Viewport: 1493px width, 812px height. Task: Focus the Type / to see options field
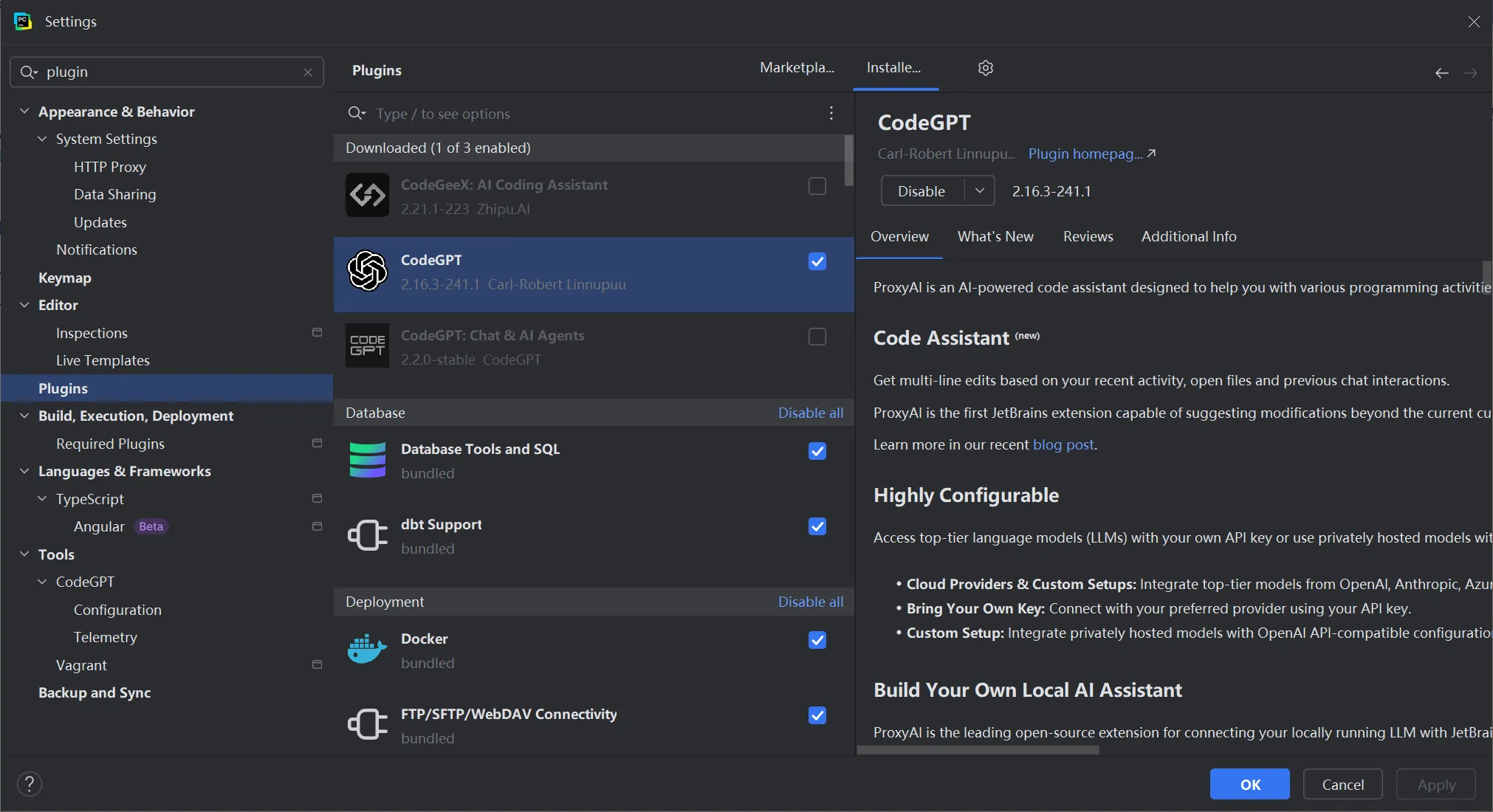[x=594, y=114]
